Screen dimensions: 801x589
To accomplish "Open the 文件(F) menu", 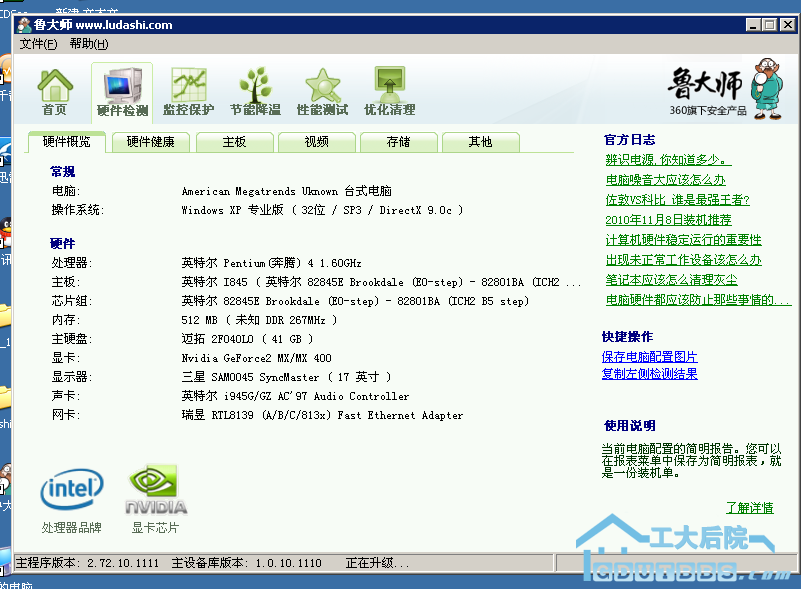I will [x=38, y=44].
